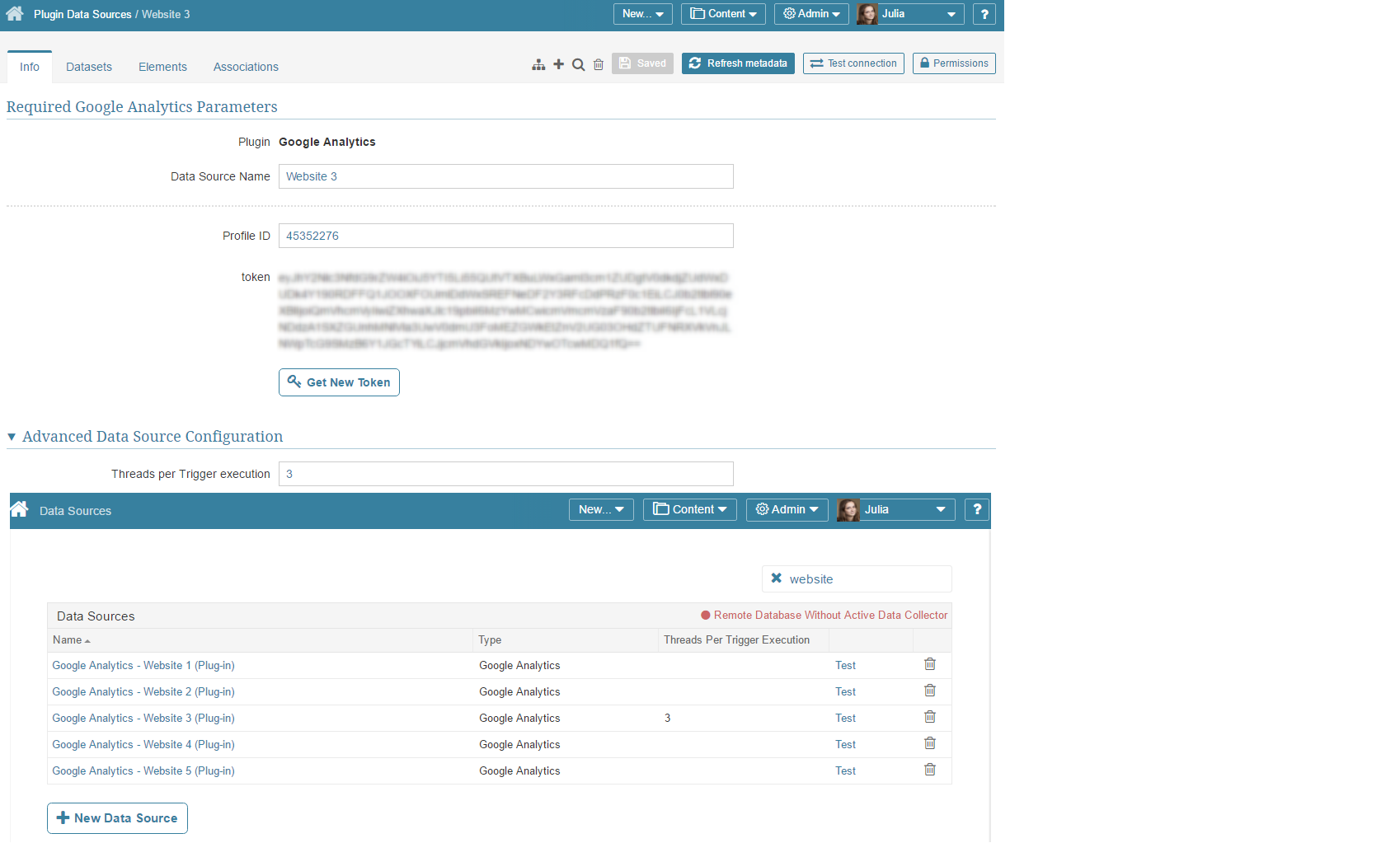This screenshot has width=1400, height=843.
Task: Click Test link for the Website 5 row
Action: pyautogui.click(x=845, y=771)
